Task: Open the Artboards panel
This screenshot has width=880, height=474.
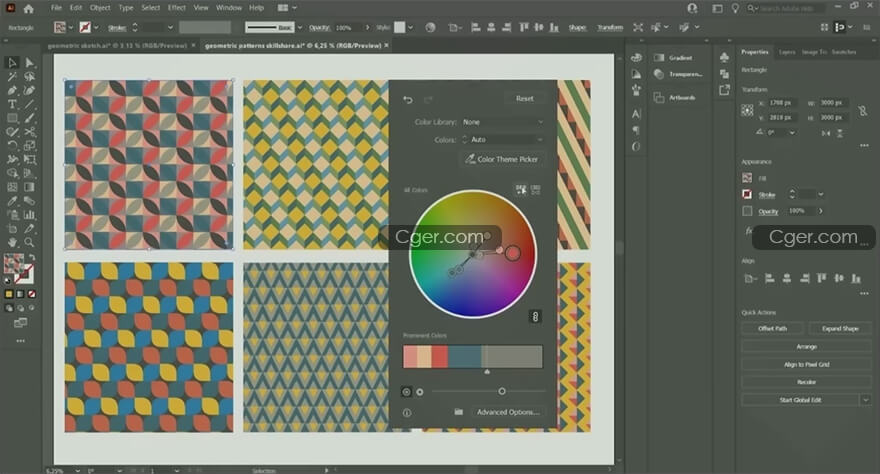Action: pos(680,97)
